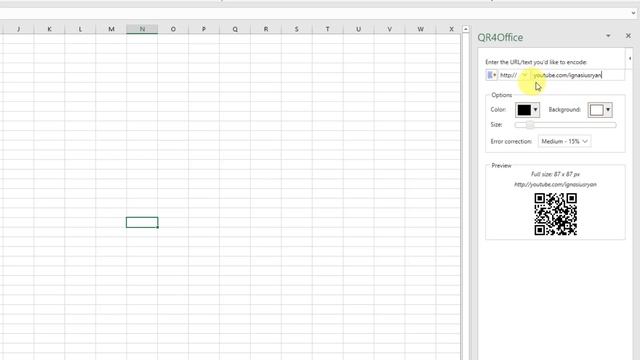Screen dimensions: 640x360
Task: Select column K header
Action: tap(49, 29)
